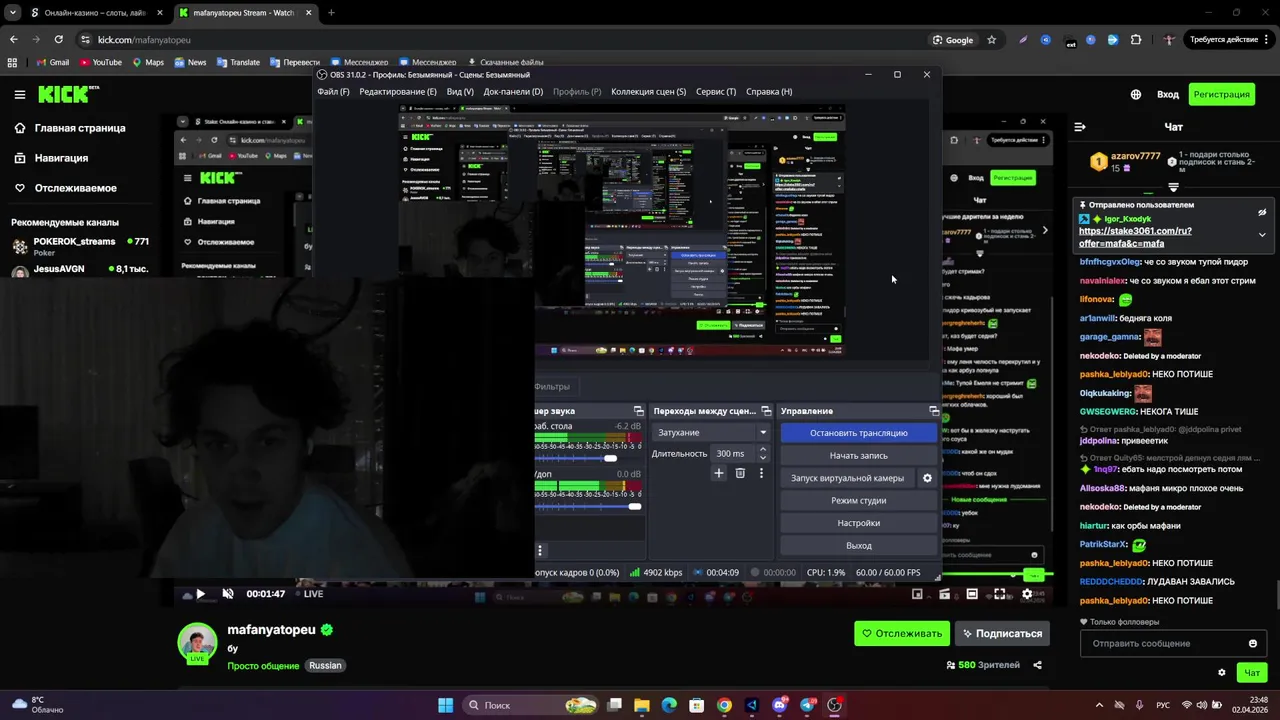
Task: Reload the browser page
Action: point(58,40)
